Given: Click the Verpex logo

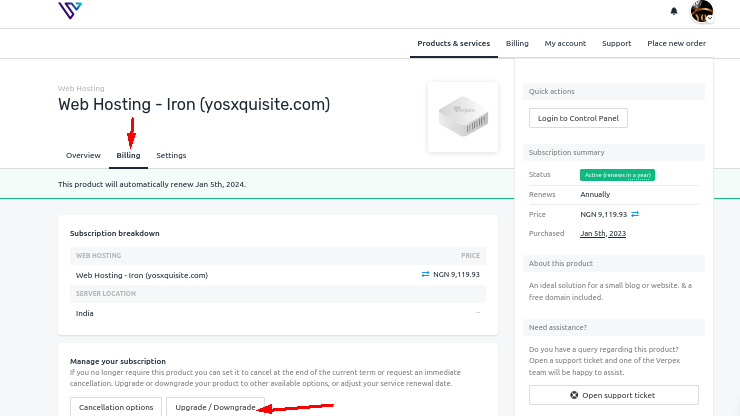Looking at the screenshot, I should coord(70,10).
